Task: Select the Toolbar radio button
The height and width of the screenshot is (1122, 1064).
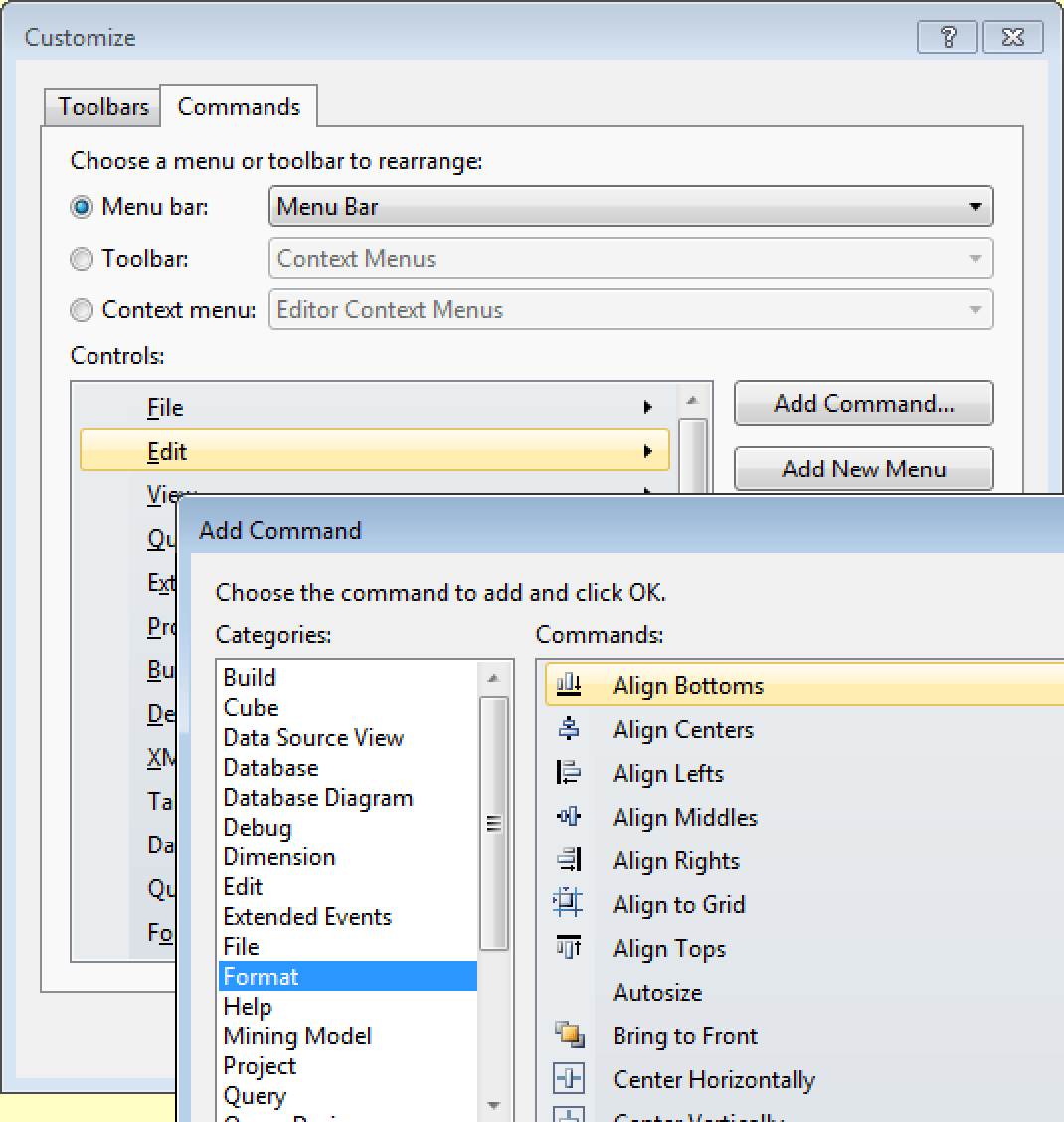Action: [x=82, y=259]
